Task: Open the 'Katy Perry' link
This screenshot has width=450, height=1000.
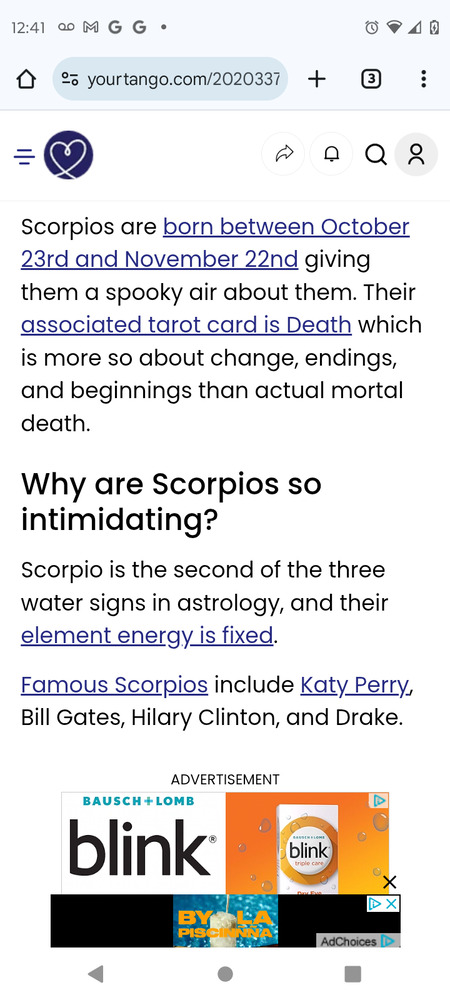Action: pyautogui.click(x=354, y=684)
